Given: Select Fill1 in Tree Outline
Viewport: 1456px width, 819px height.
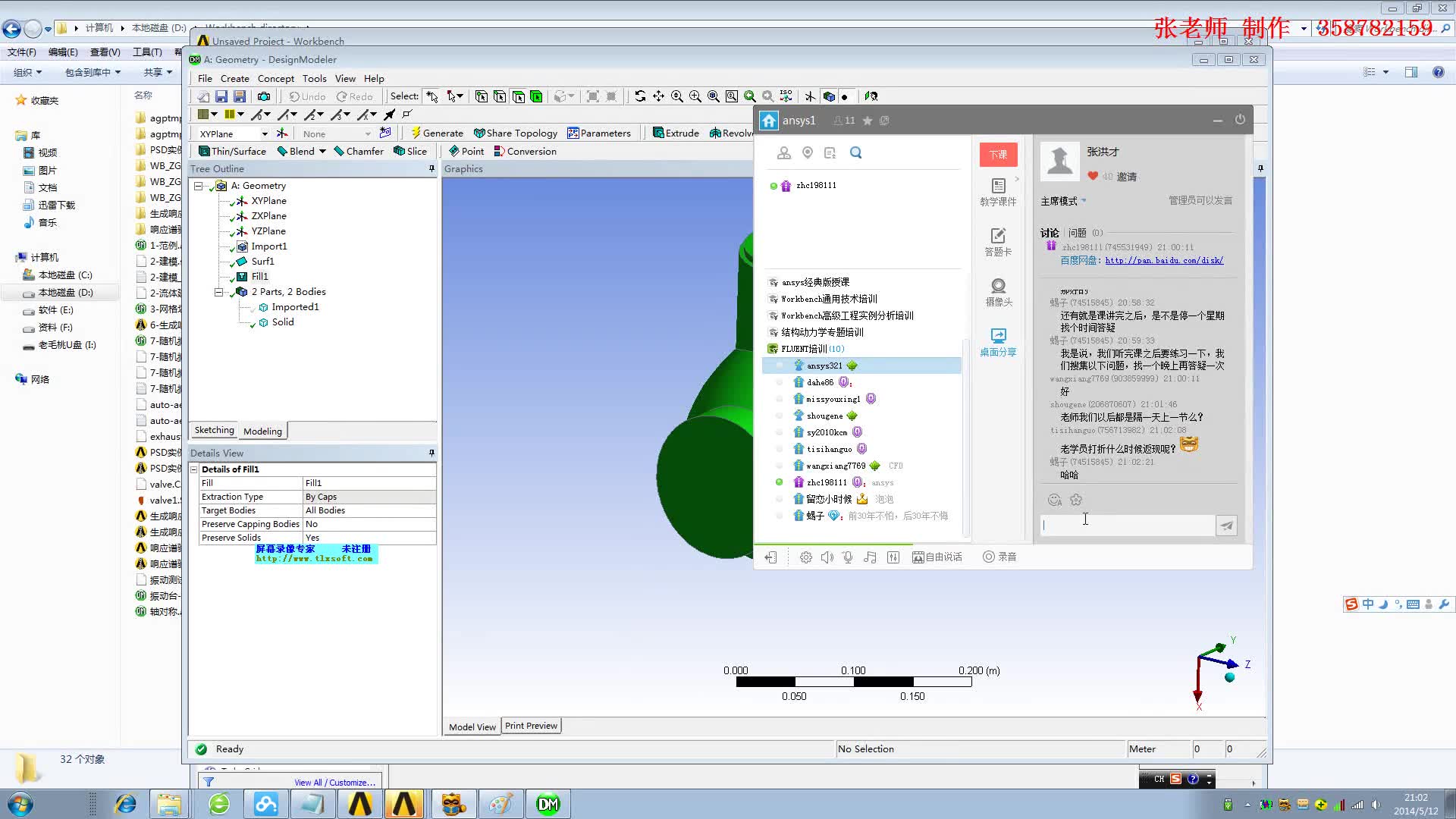Looking at the screenshot, I should coord(259,277).
